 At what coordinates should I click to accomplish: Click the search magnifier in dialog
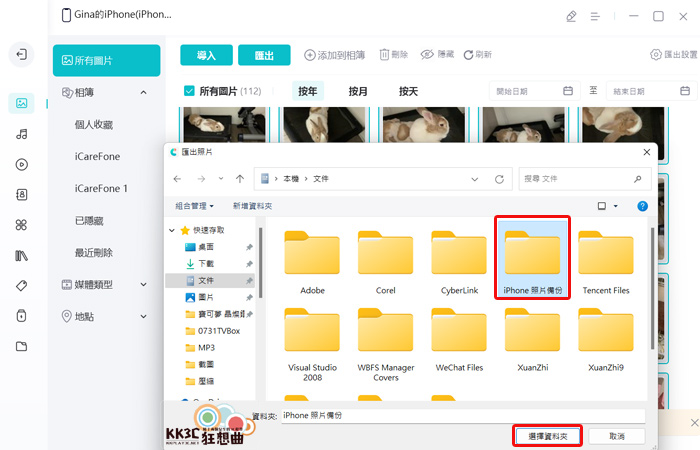[638, 179]
